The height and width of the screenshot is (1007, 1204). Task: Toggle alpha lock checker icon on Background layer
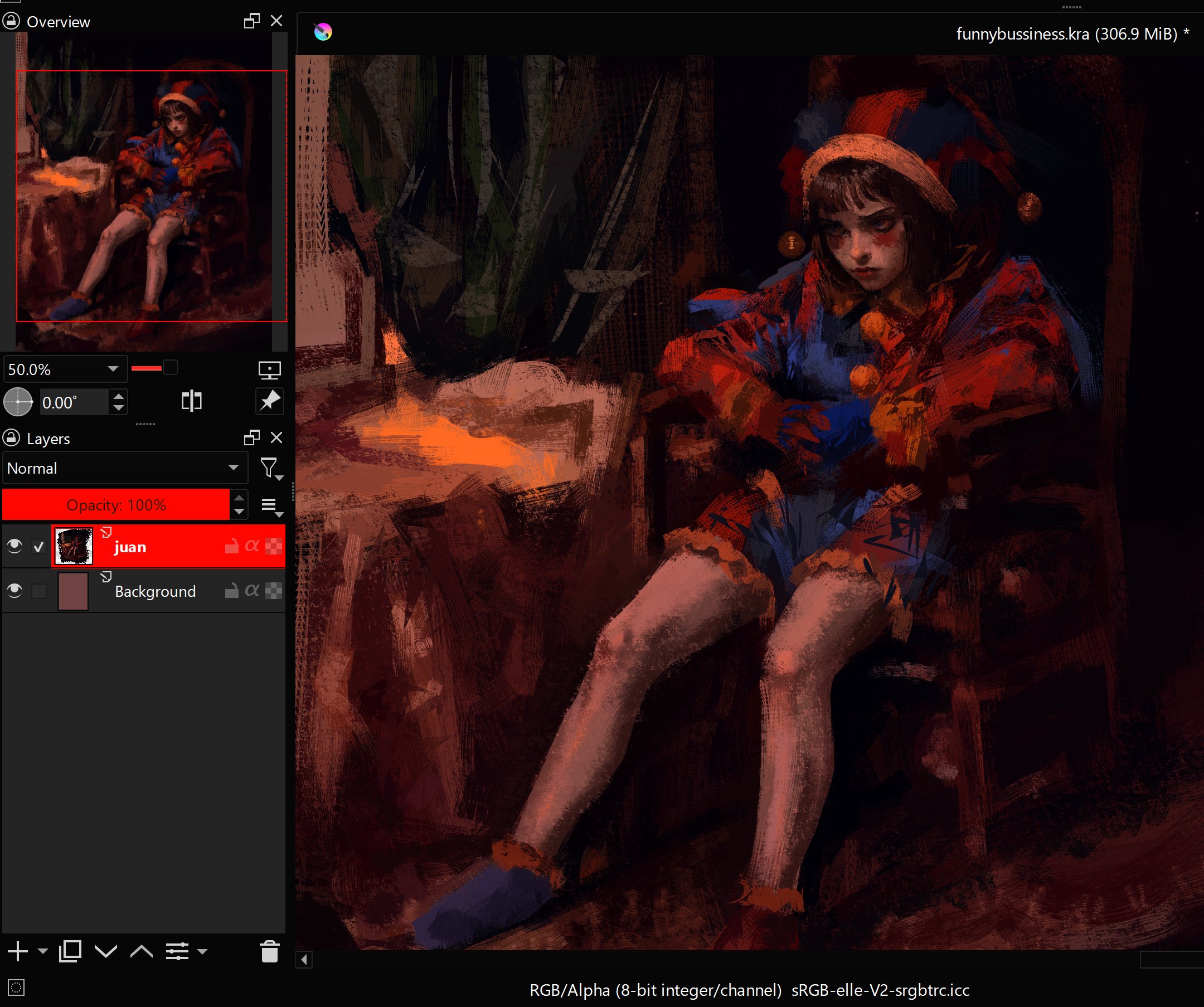[274, 590]
